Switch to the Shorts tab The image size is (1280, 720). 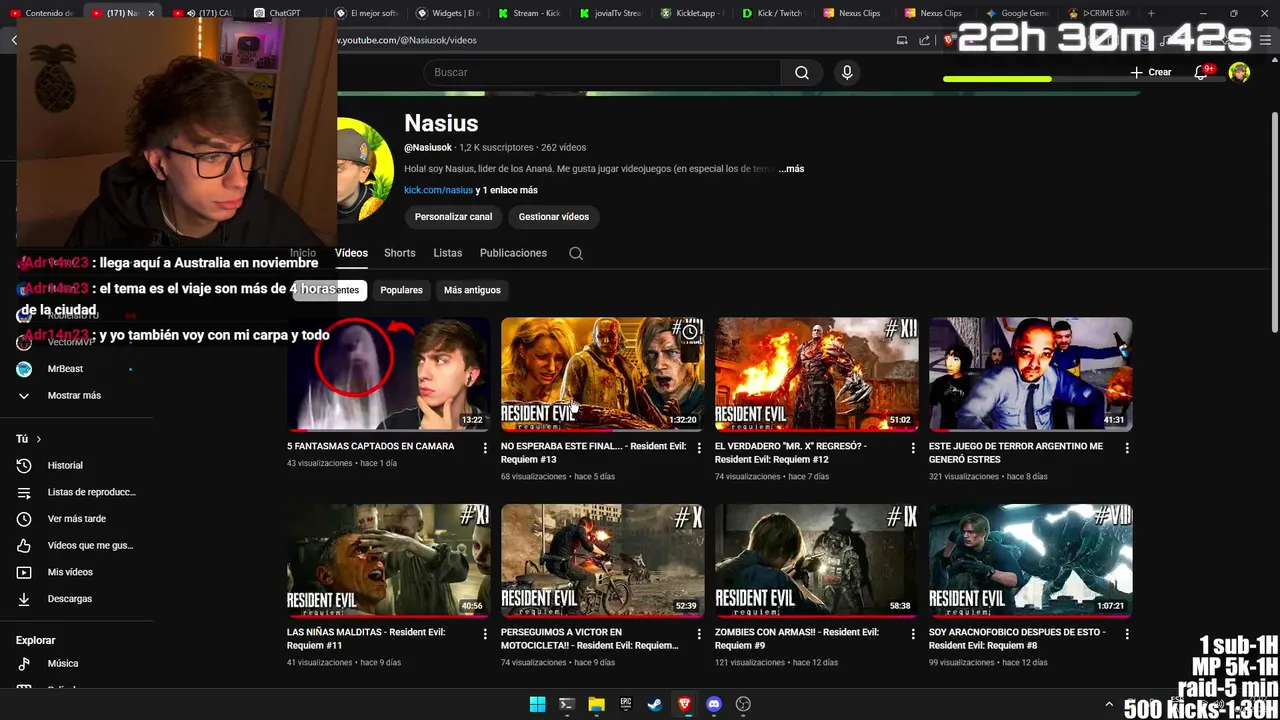coord(399,253)
